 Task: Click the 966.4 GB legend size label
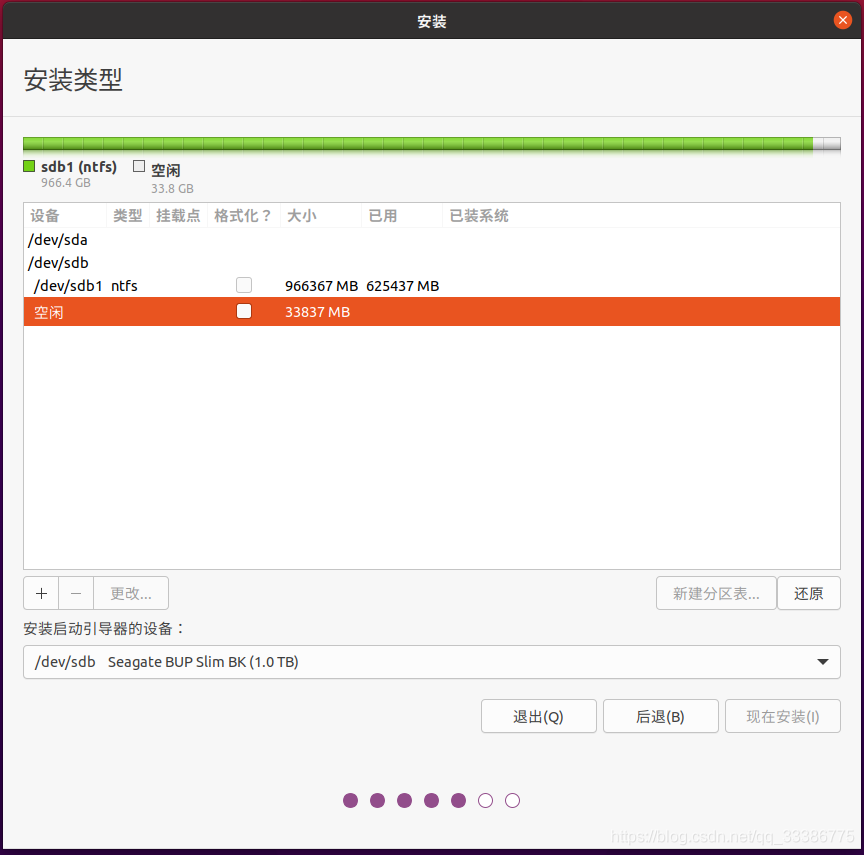tap(66, 182)
